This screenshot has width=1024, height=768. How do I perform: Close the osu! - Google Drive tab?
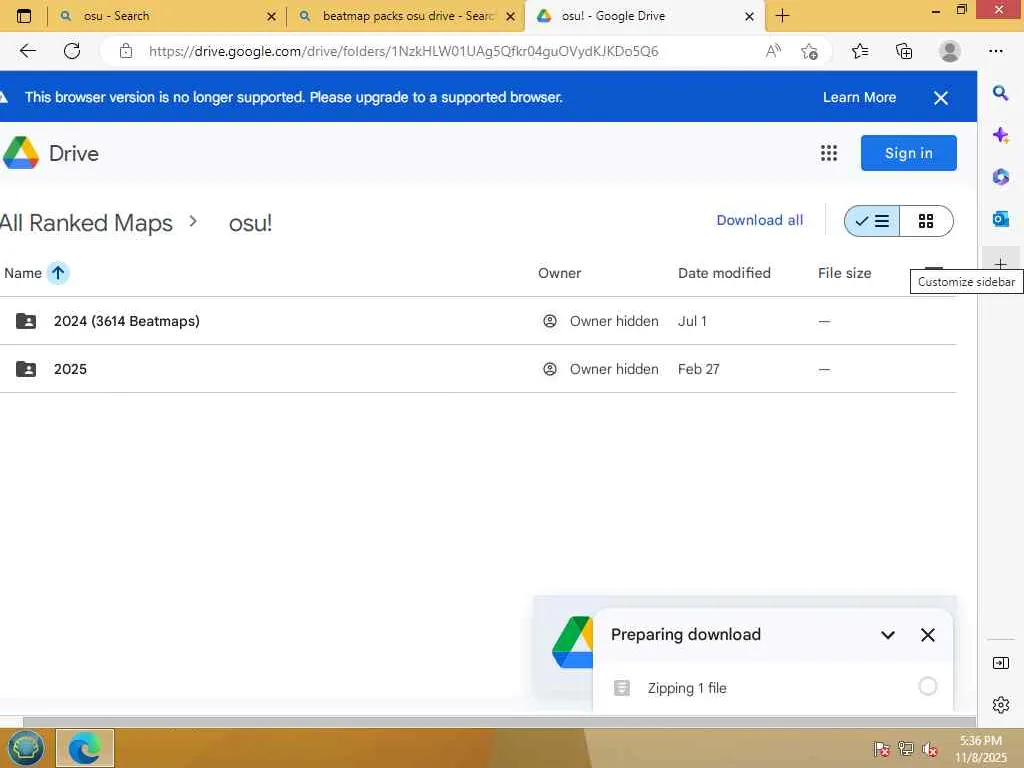coord(750,16)
